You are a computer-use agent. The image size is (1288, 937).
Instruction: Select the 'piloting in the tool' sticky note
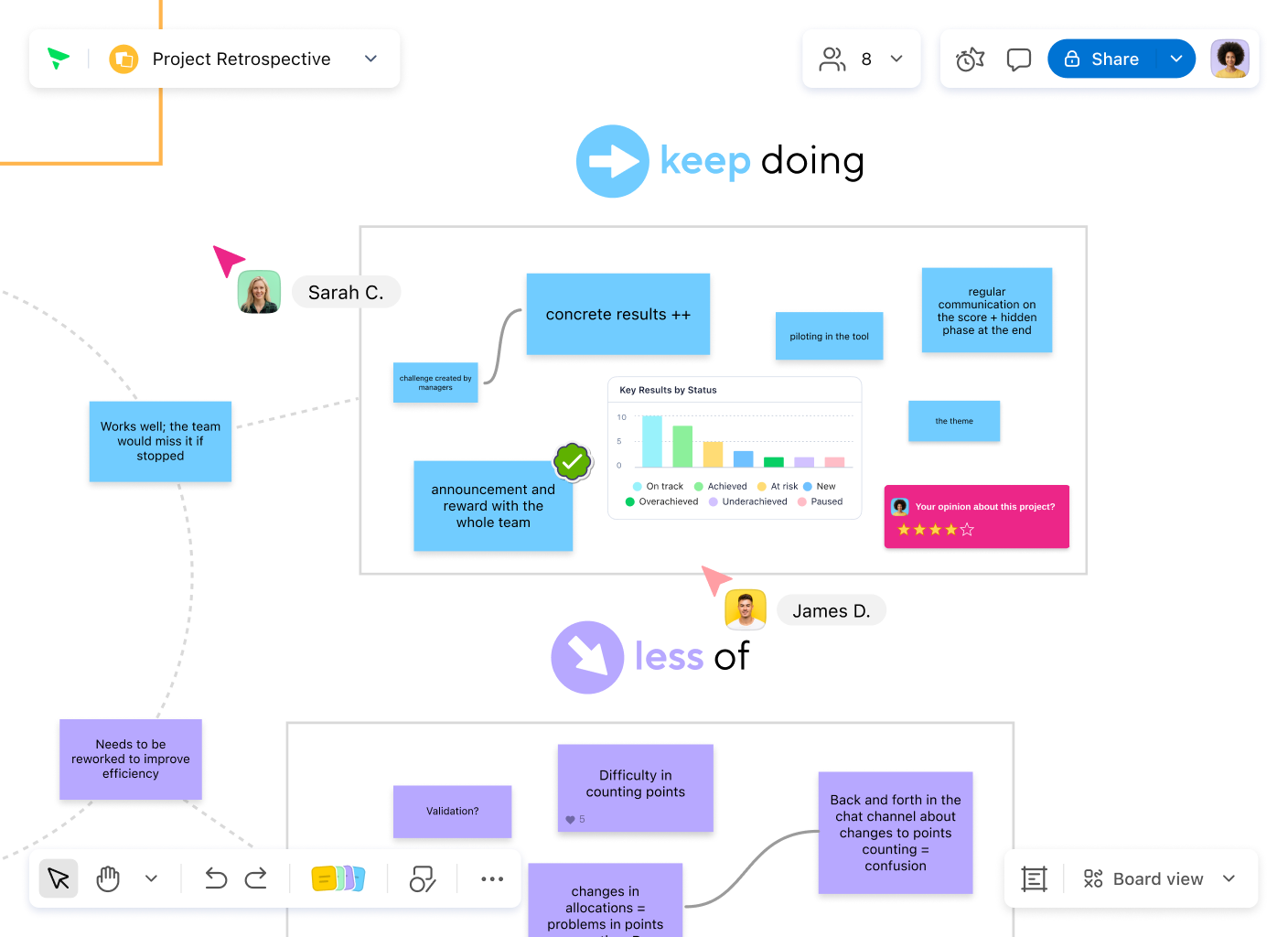point(829,336)
